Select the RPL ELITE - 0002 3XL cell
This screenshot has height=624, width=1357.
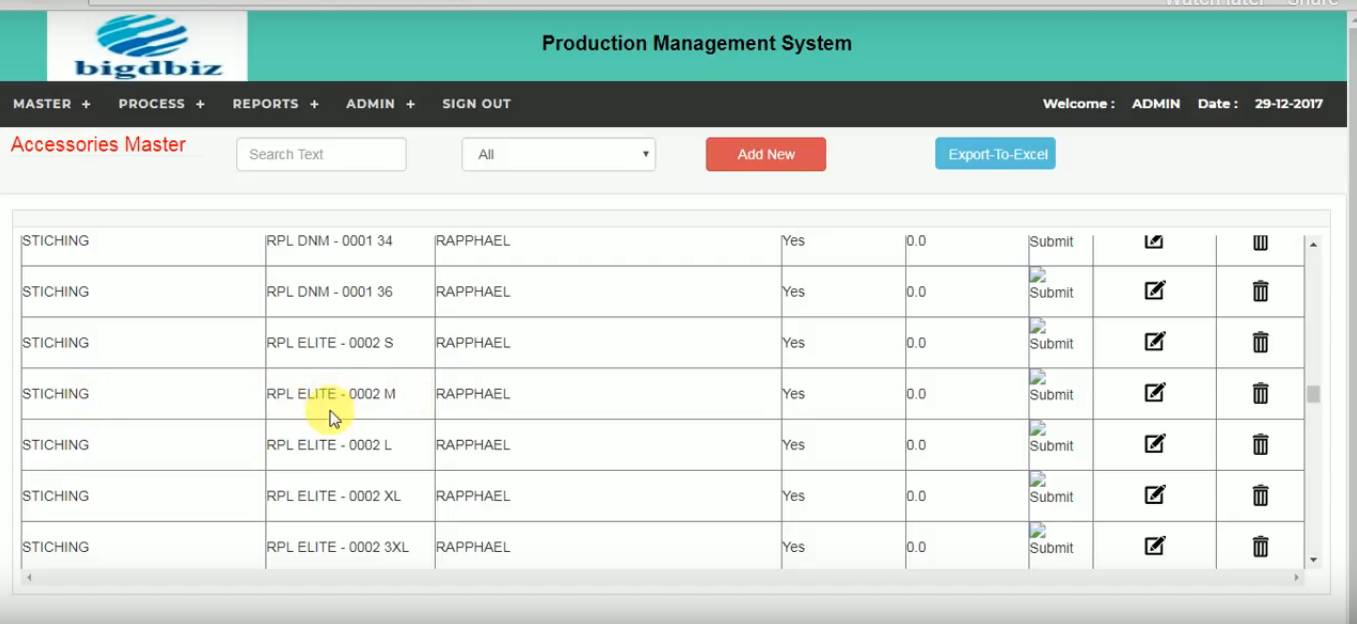pos(350,547)
